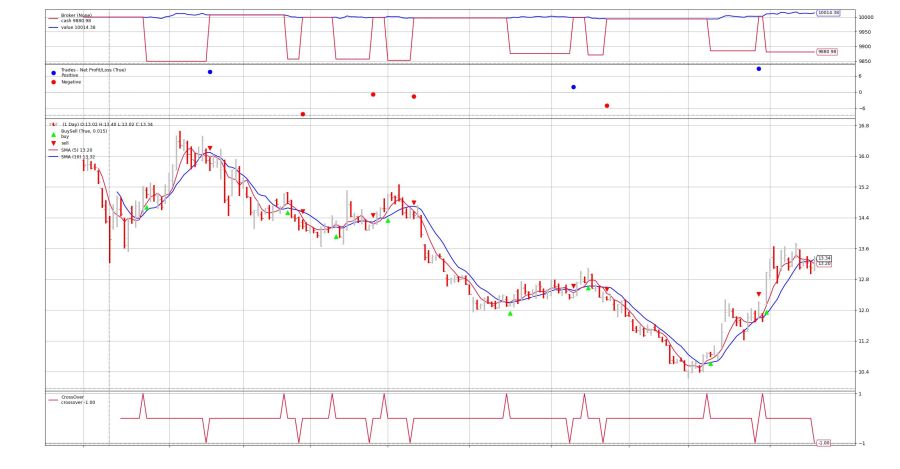900x469 pixels.
Task: Click the boxed 9880.98 cash tag on the broker chart
Action: pyautogui.click(x=826, y=52)
